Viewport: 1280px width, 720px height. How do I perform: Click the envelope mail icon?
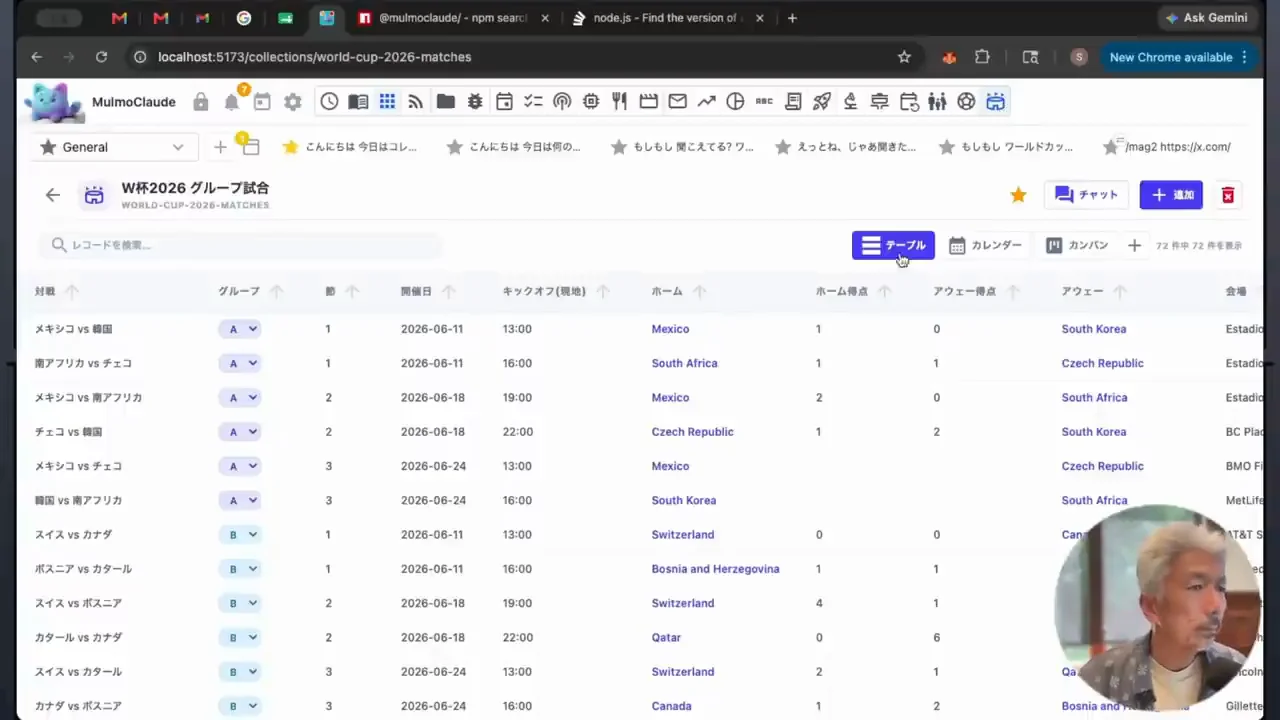coord(678,101)
